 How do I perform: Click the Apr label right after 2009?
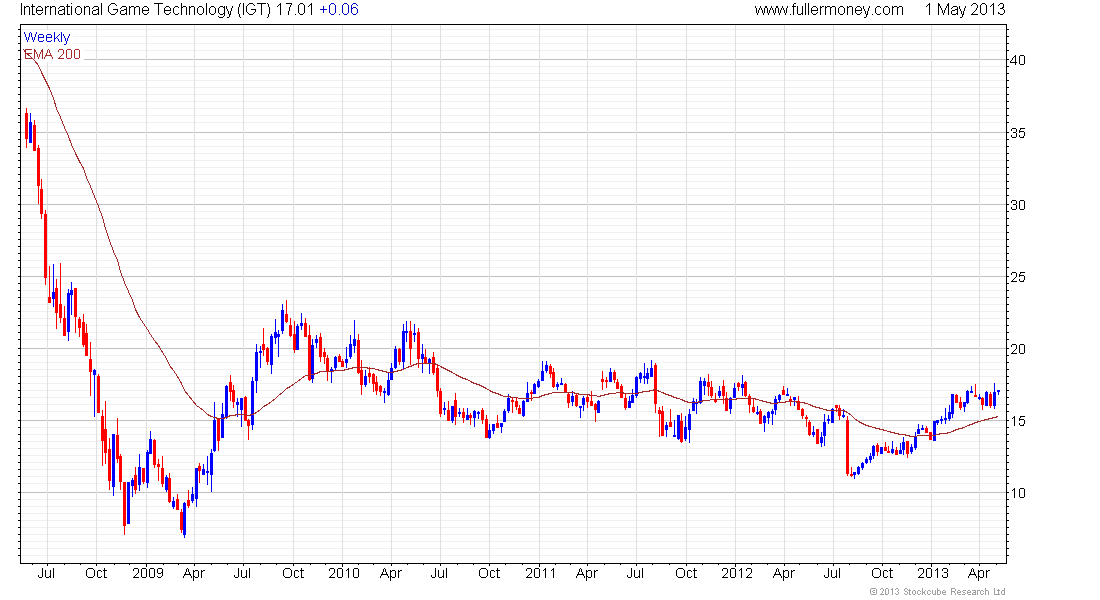click(x=194, y=573)
